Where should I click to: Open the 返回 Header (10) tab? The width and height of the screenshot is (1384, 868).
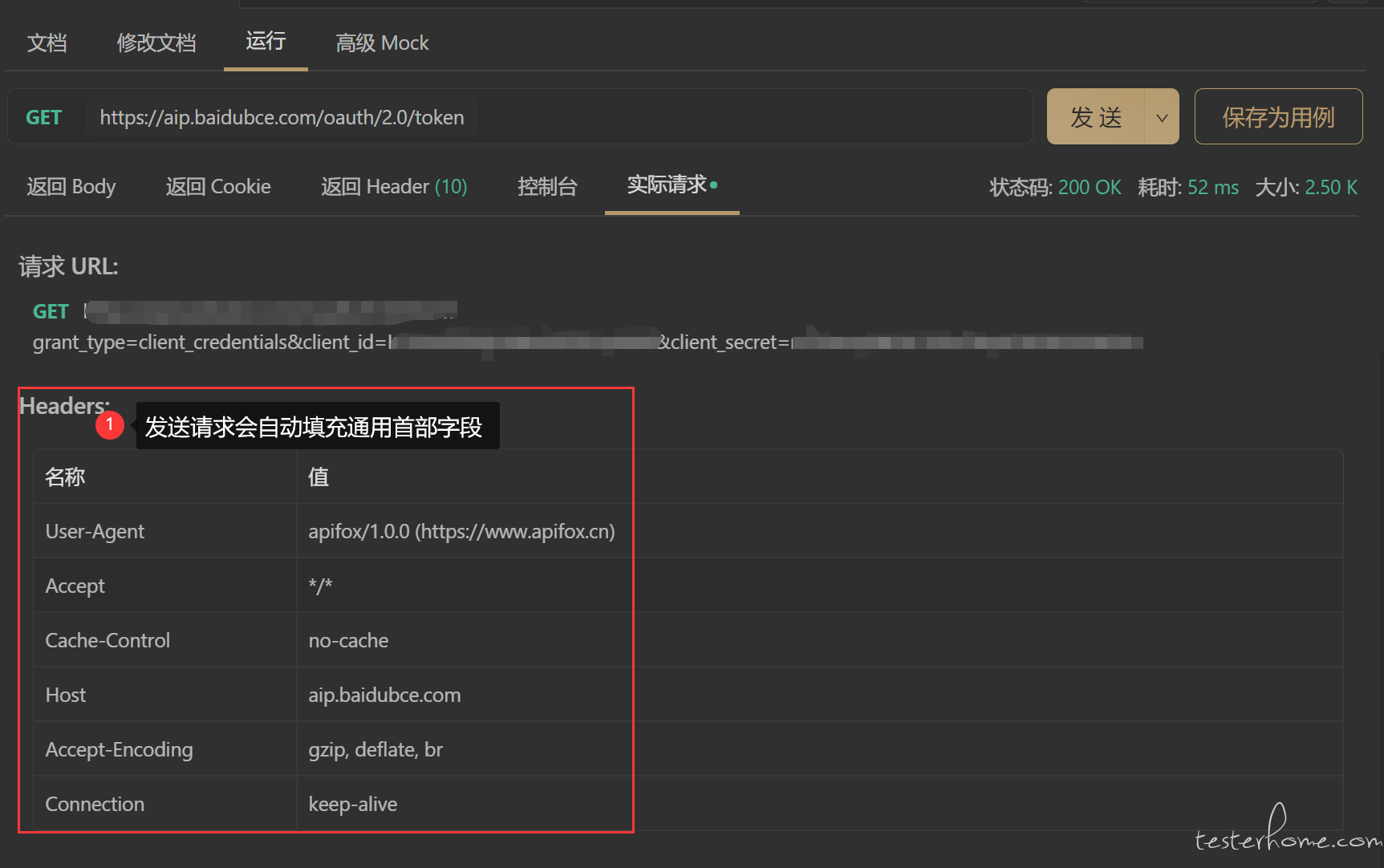(394, 186)
